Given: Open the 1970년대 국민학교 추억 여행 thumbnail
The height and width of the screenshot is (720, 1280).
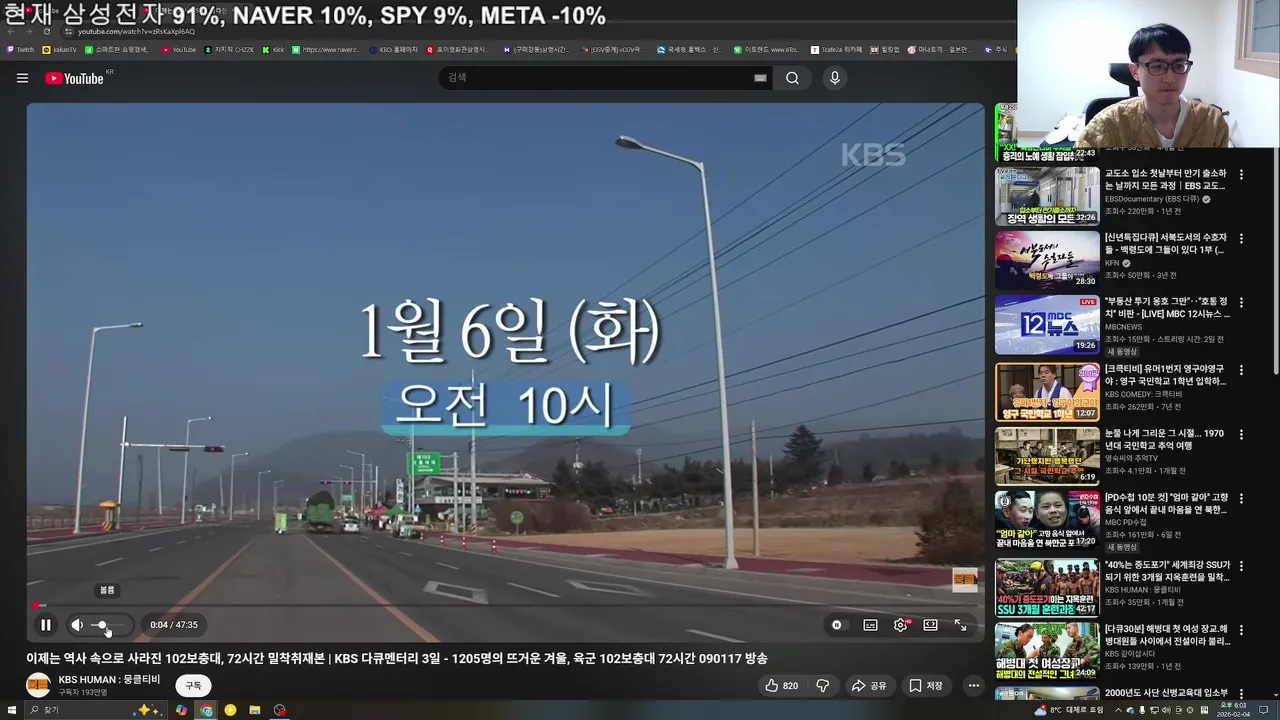Looking at the screenshot, I should [1047, 456].
